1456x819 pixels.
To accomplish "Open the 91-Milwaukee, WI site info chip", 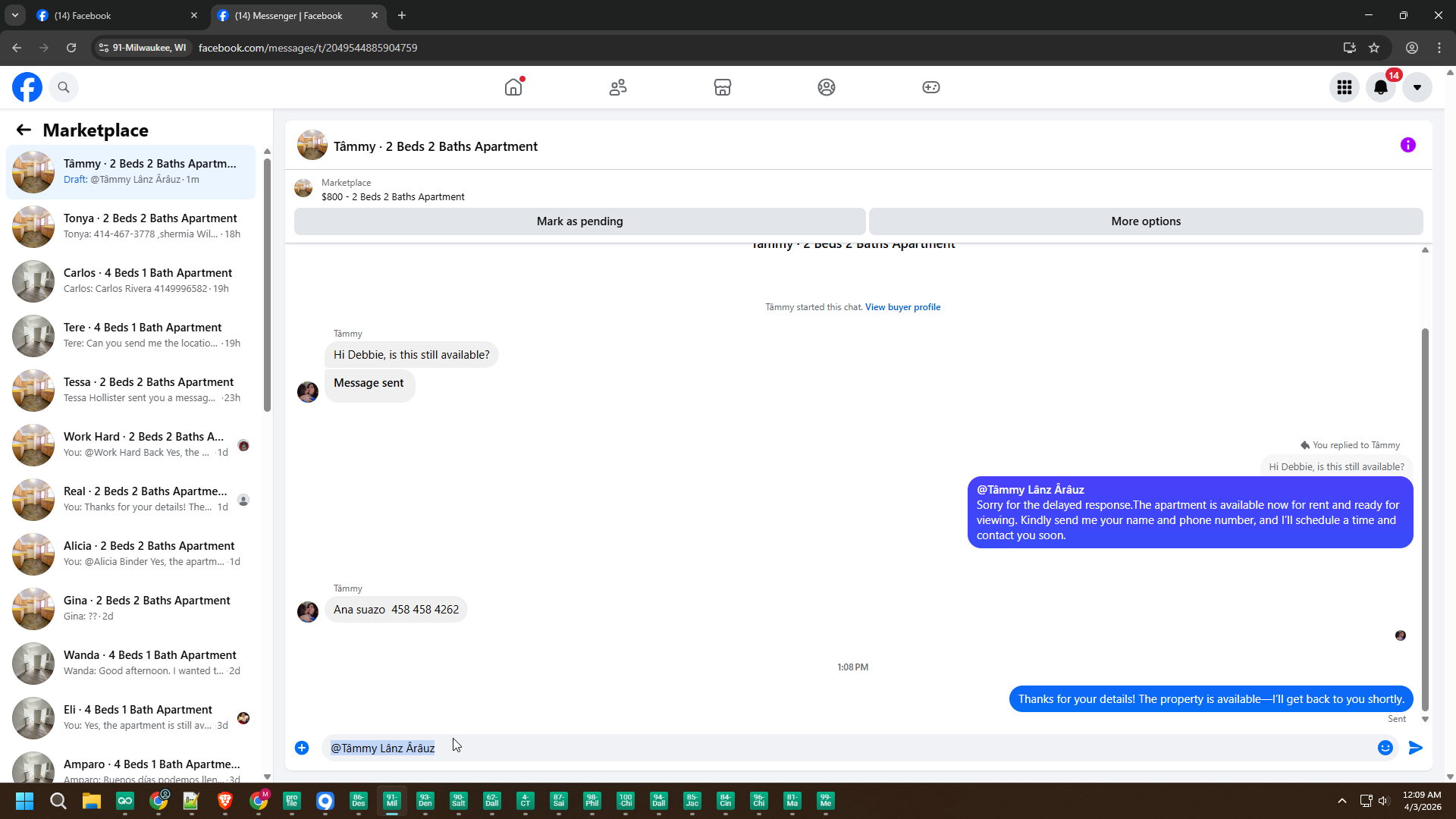I will pos(143,48).
